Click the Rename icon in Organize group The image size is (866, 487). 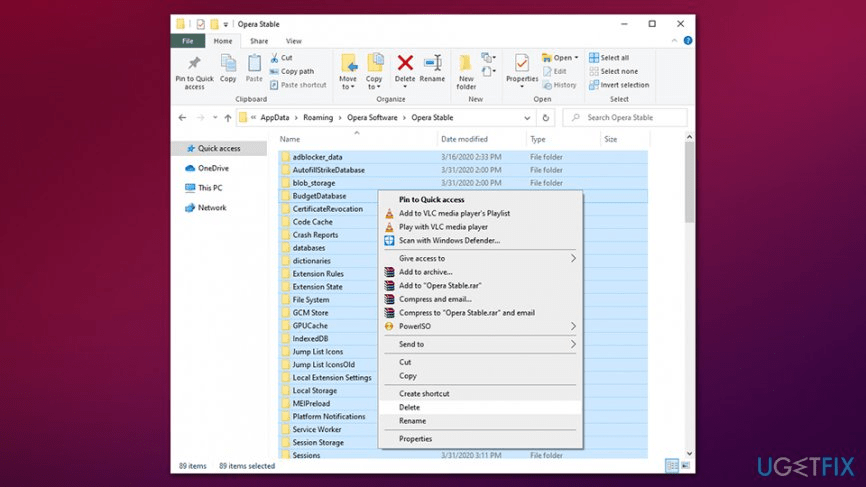432,68
